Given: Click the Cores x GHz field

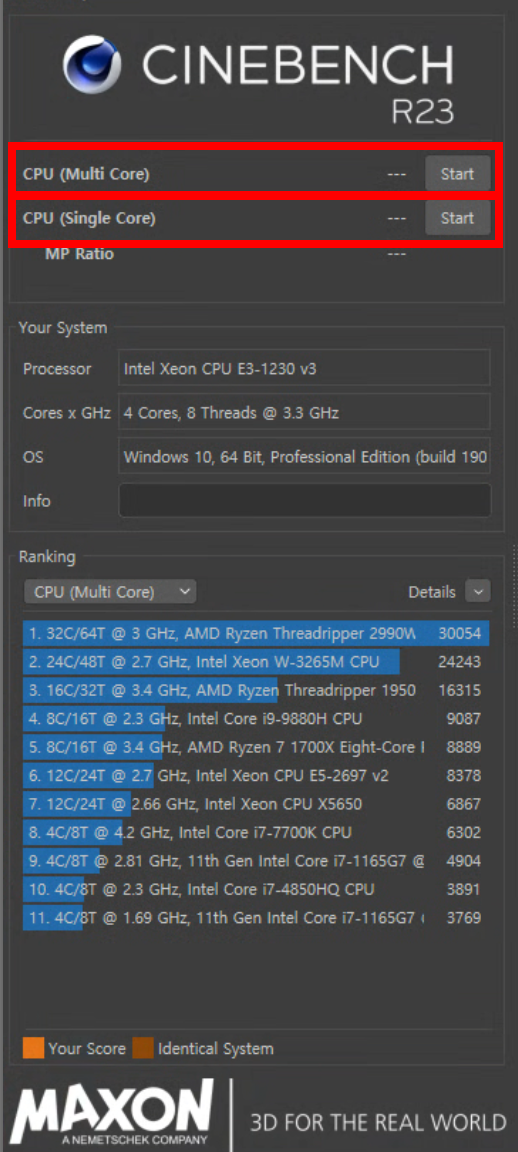Looking at the screenshot, I should tap(304, 412).
